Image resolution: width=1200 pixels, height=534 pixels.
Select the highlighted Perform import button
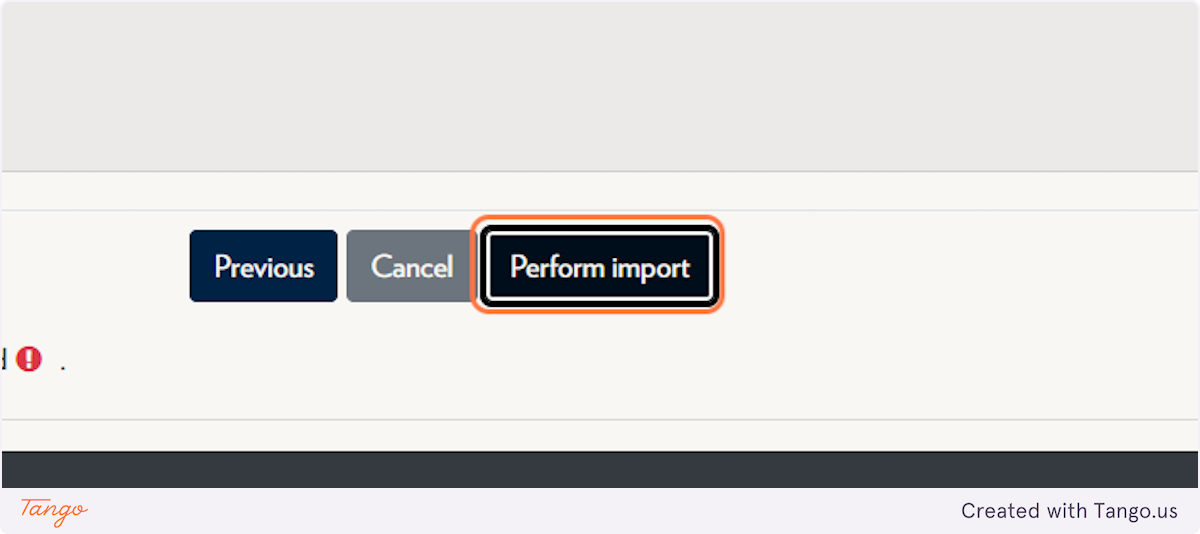pos(598,267)
